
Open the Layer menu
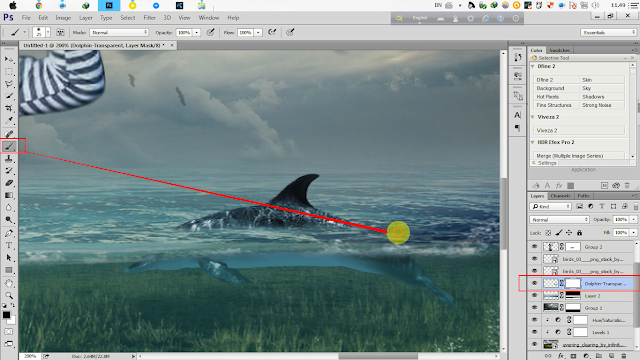coord(86,18)
